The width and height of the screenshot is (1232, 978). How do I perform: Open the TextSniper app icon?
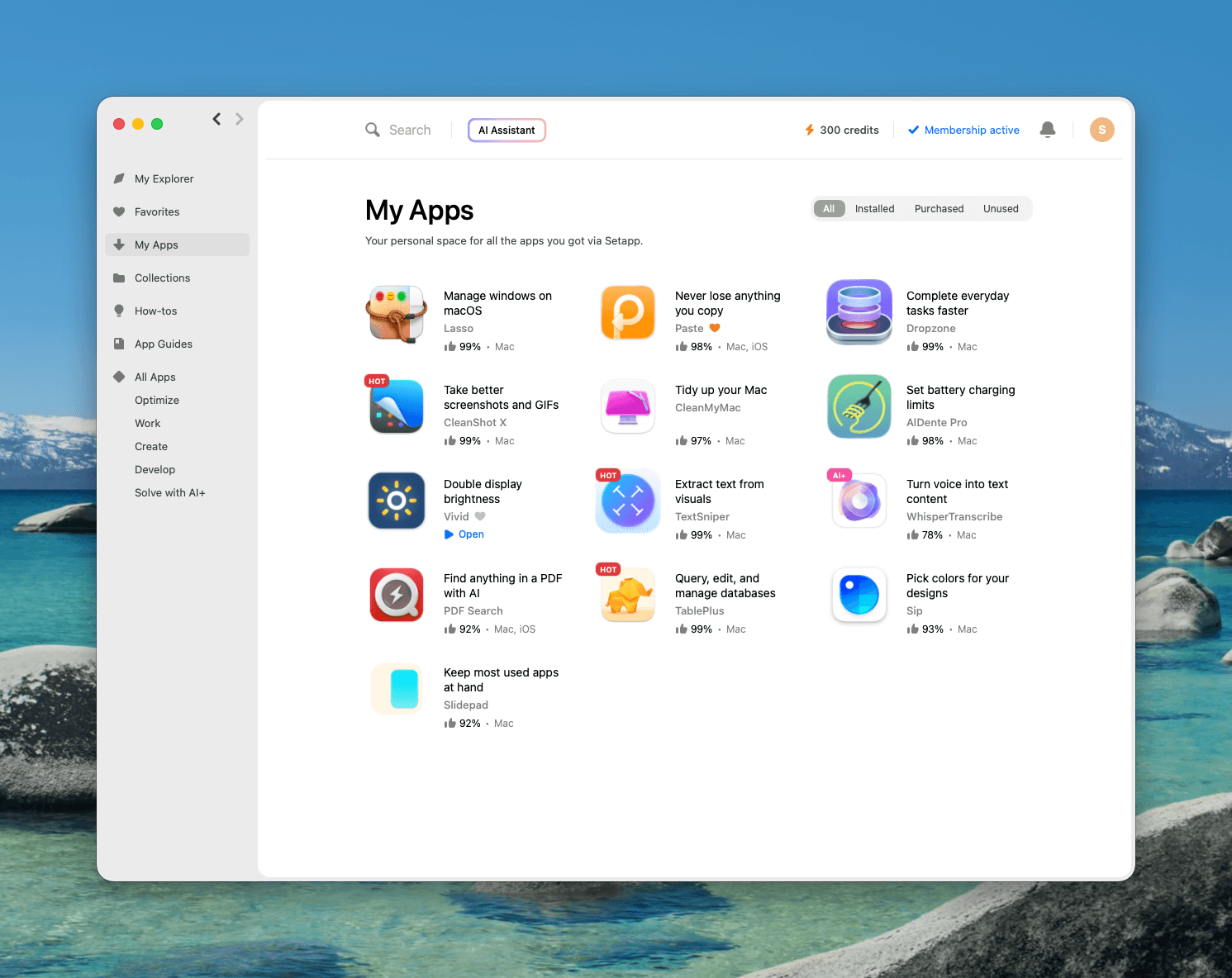pyautogui.click(x=628, y=501)
